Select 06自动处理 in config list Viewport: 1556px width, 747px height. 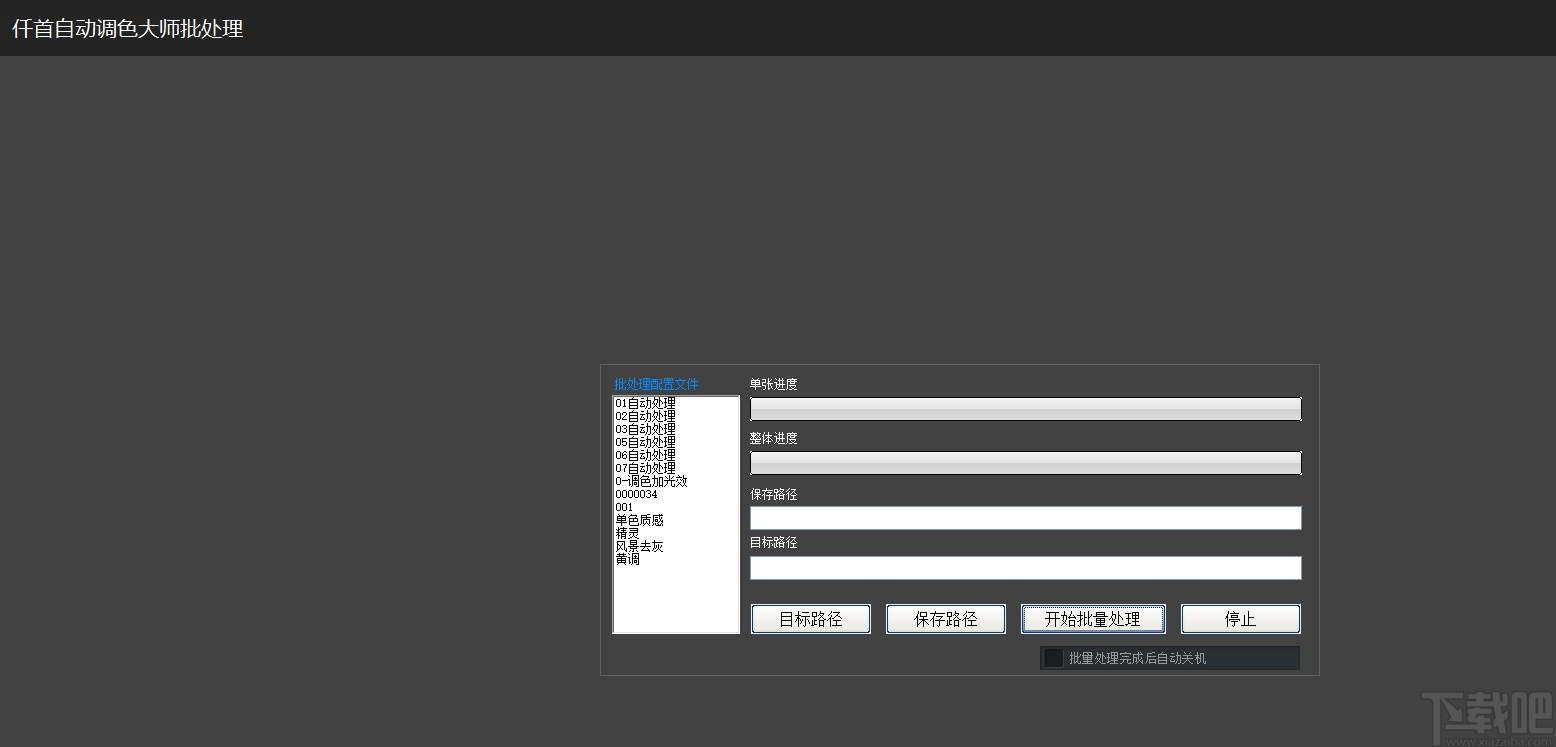(645, 455)
